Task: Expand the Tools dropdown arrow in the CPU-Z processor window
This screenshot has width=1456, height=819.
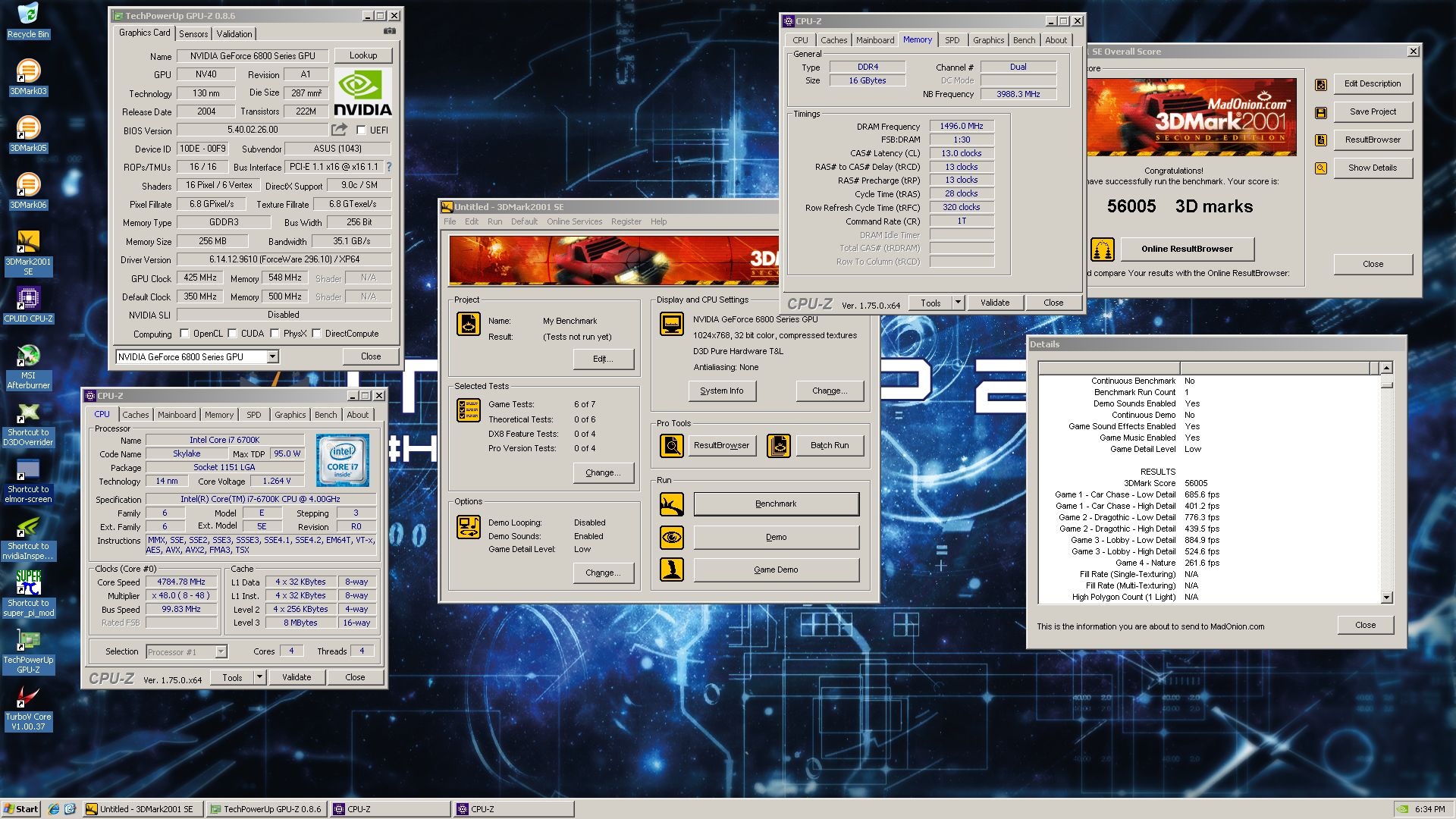Action: [x=259, y=677]
